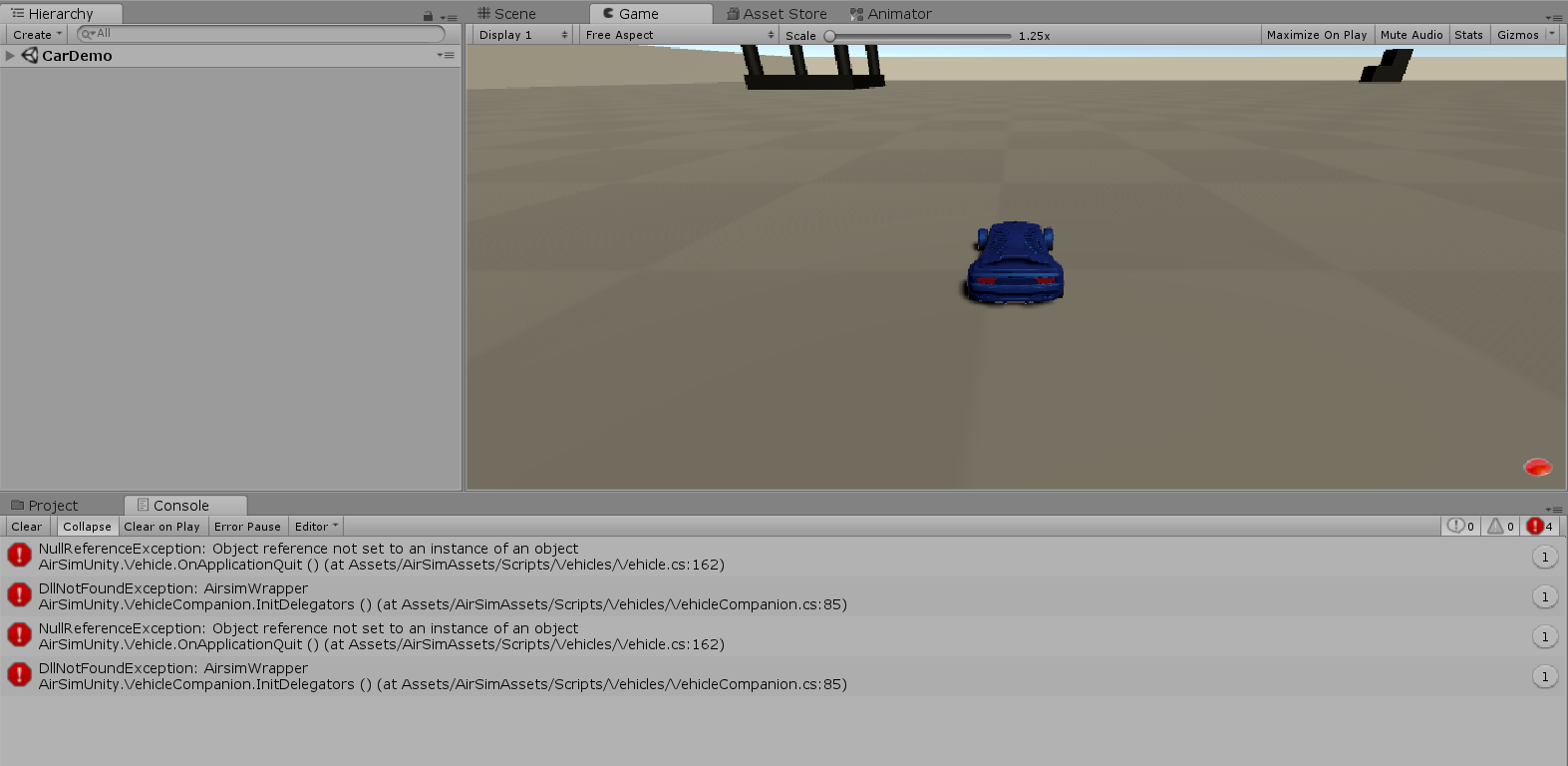Click the Unity scene icon beside CarDemo
Screen dimensions: 1568x766
point(30,56)
